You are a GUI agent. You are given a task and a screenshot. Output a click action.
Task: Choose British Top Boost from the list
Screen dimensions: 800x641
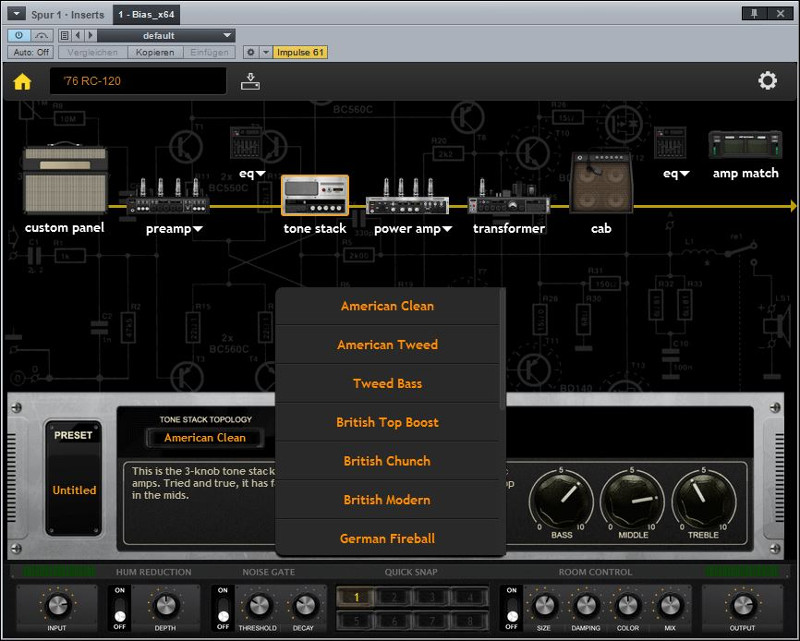[387, 422]
